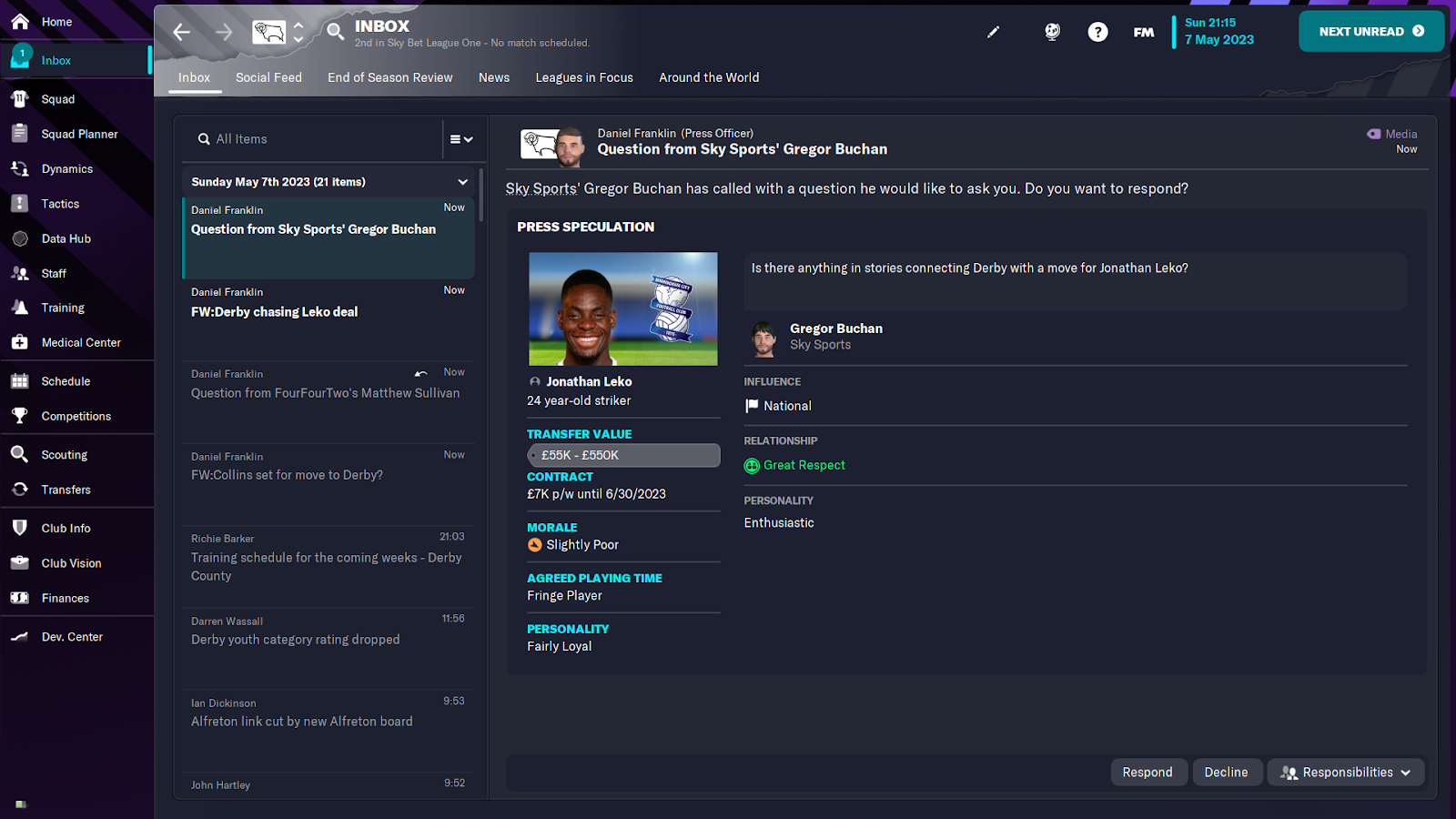1456x819 pixels.
Task: Switch to the Social Feed tab
Action: click(268, 77)
